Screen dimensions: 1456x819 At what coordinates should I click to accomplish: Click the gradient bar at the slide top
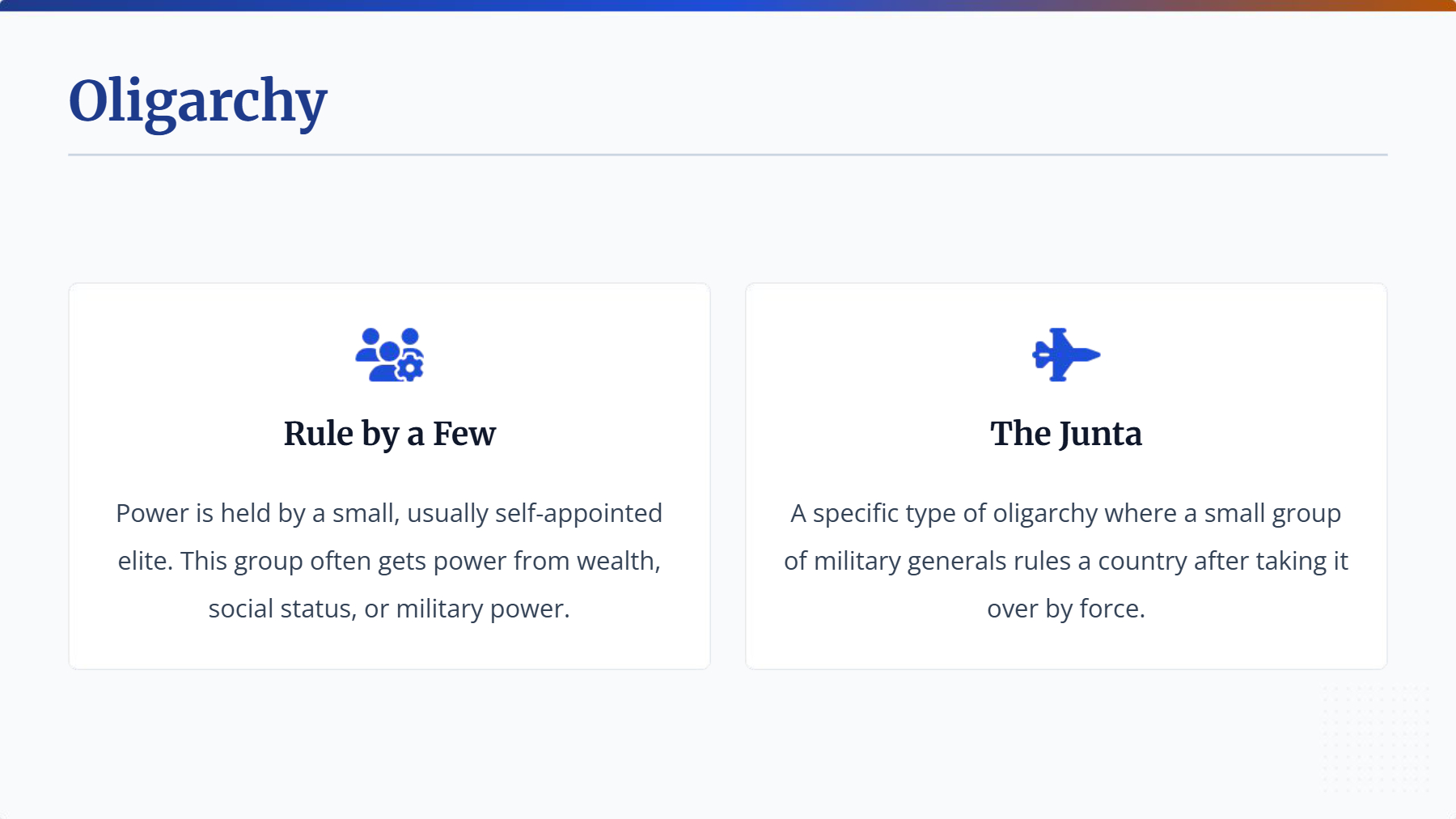728,5
